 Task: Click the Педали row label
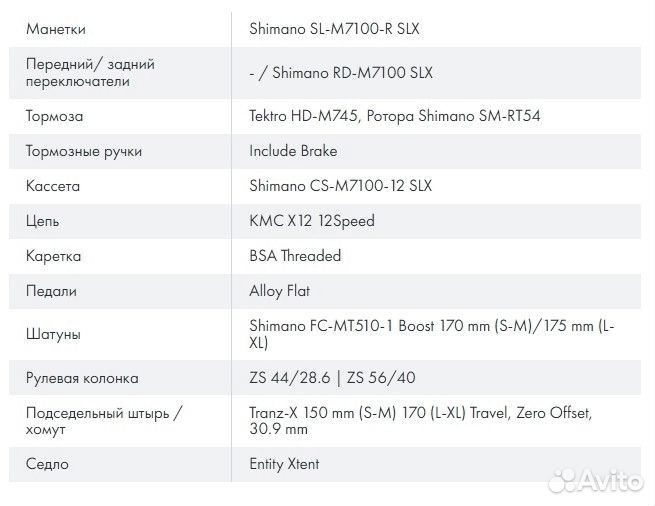(x=52, y=291)
